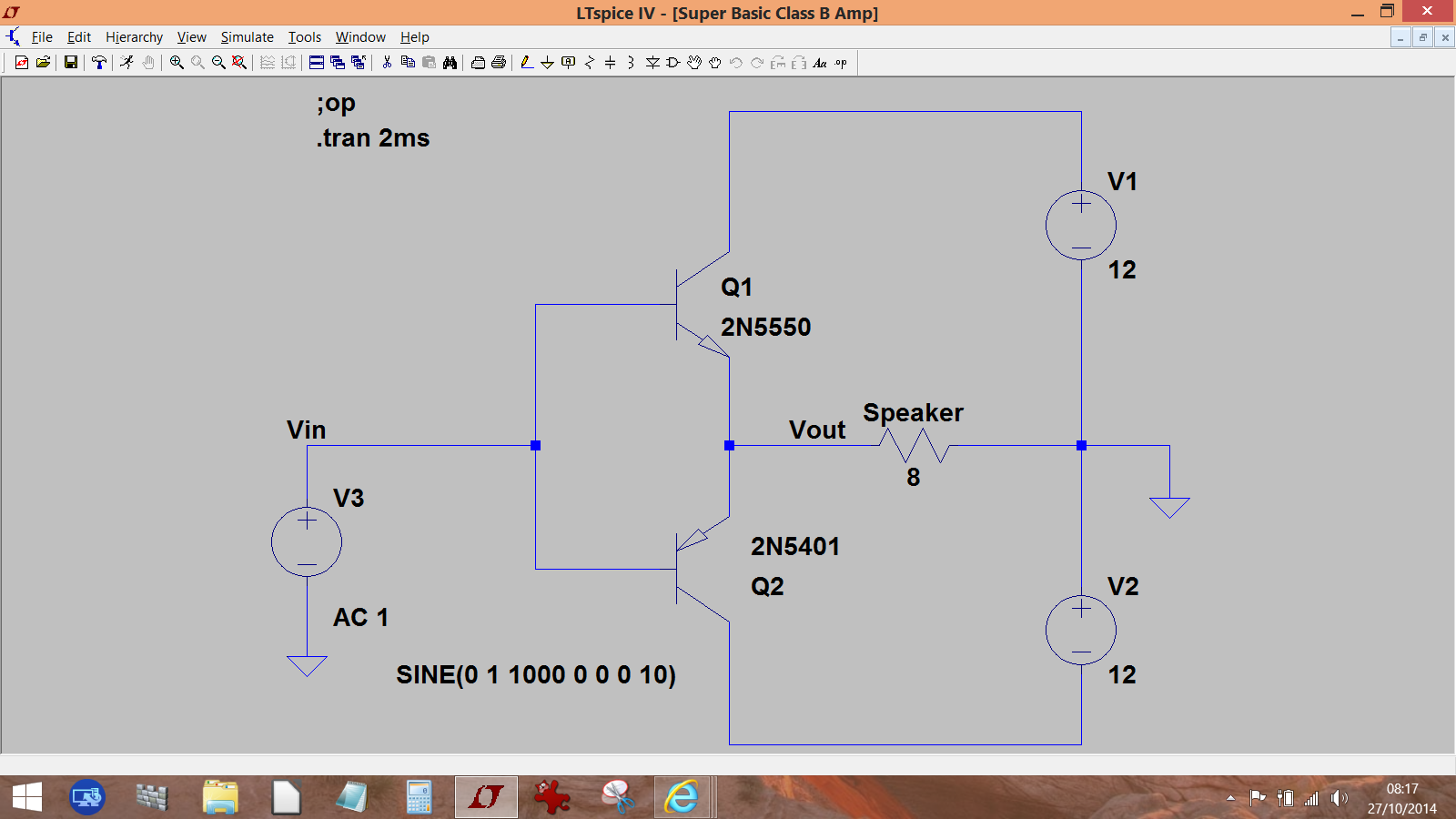
Task: Select the Draw Wire pencil tool
Action: click(x=527, y=63)
